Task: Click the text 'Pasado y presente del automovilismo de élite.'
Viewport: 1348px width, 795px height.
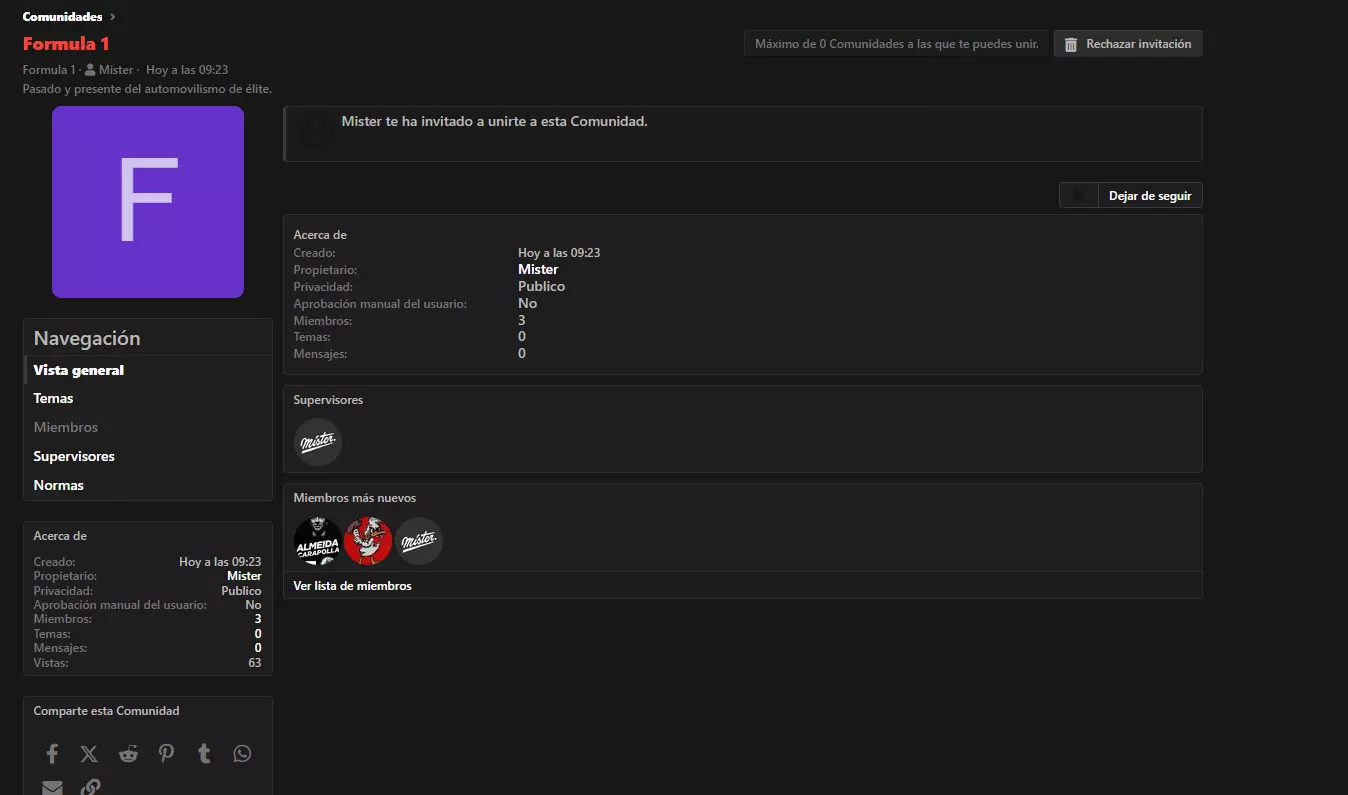Action: point(148,89)
